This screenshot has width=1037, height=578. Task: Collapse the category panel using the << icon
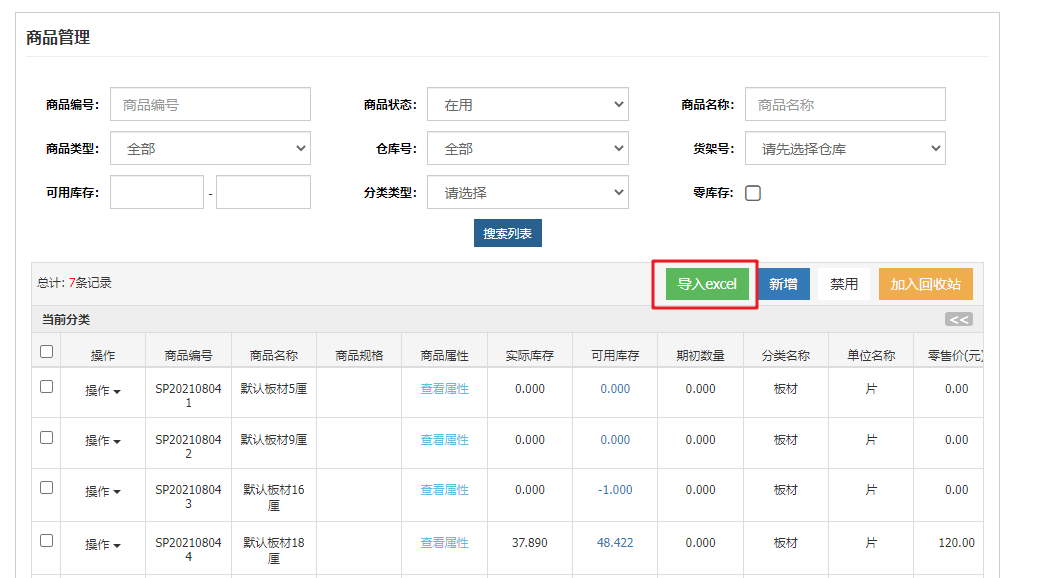click(958, 320)
